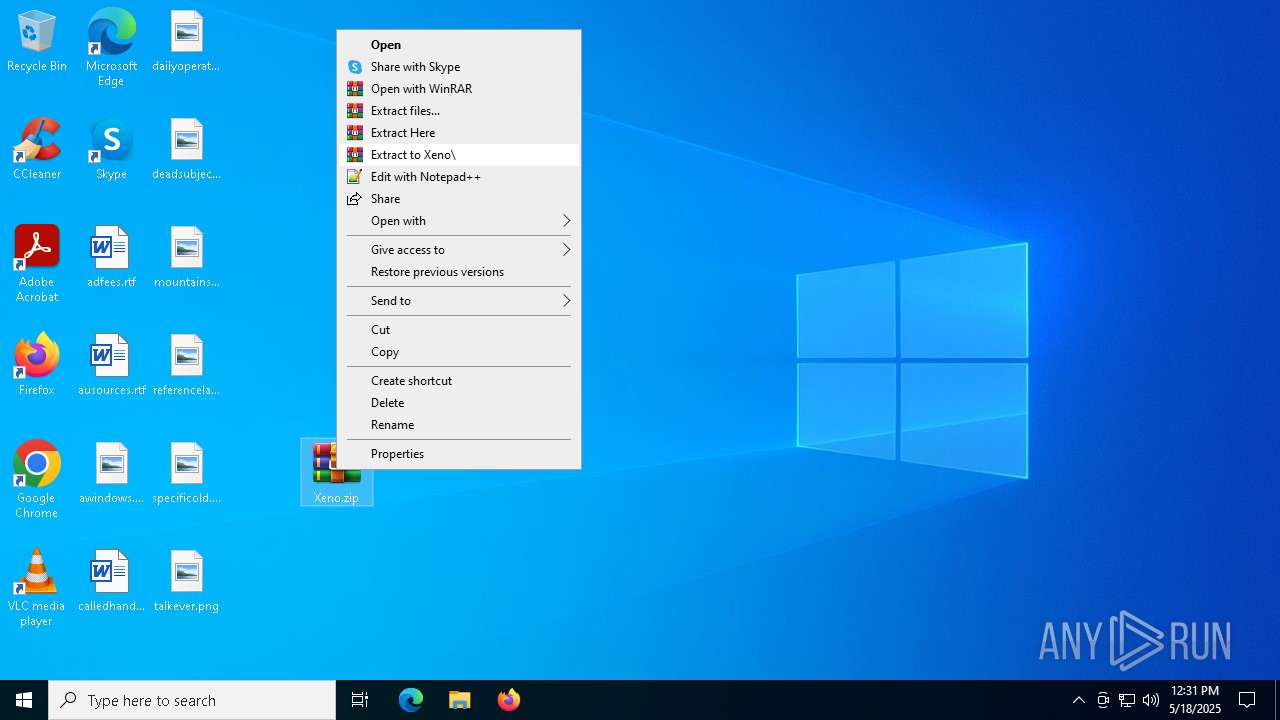Choose Extract to Xeno\ option
This screenshot has height=720, width=1280.
point(459,155)
